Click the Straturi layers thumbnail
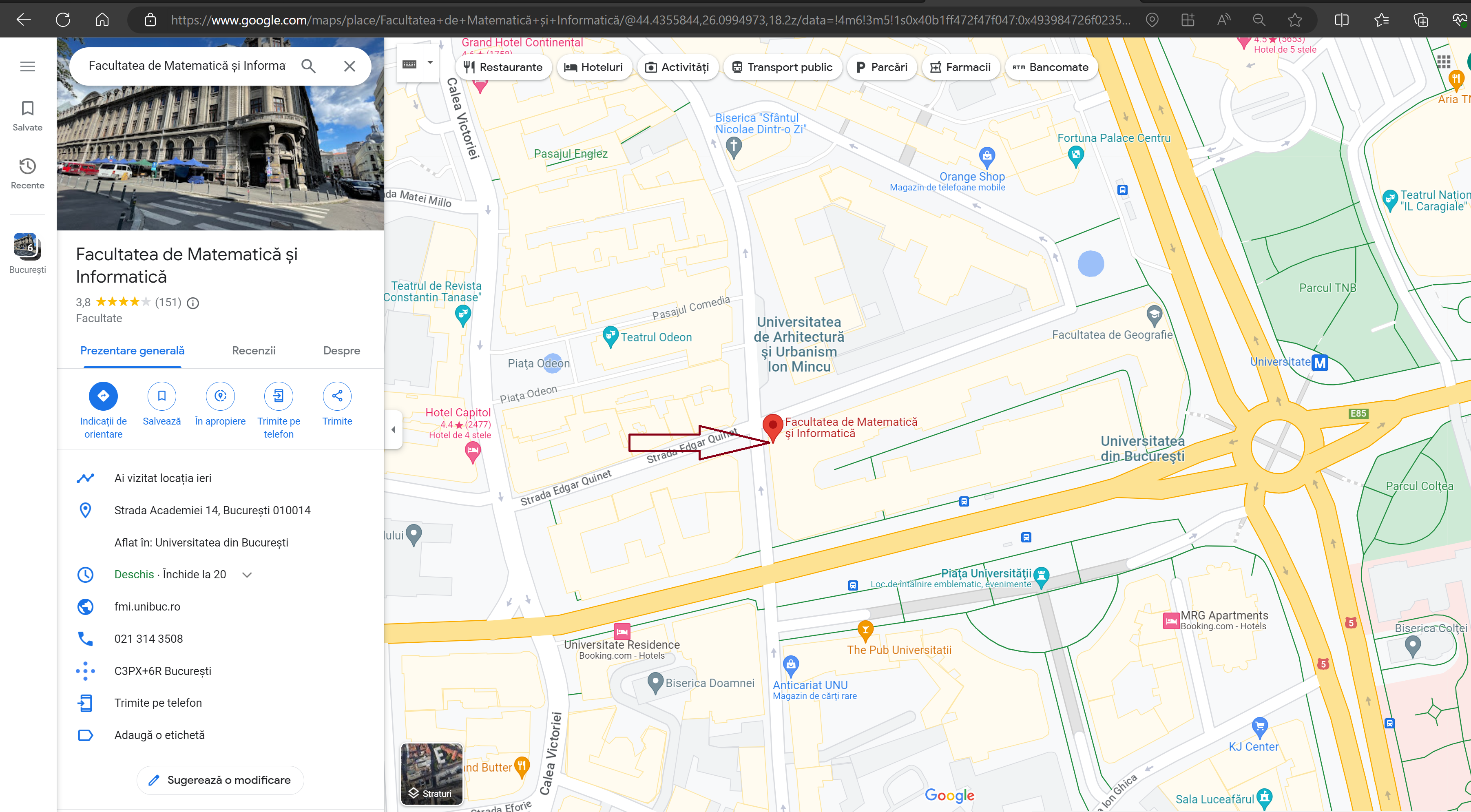The width and height of the screenshot is (1471, 812). [x=431, y=773]
